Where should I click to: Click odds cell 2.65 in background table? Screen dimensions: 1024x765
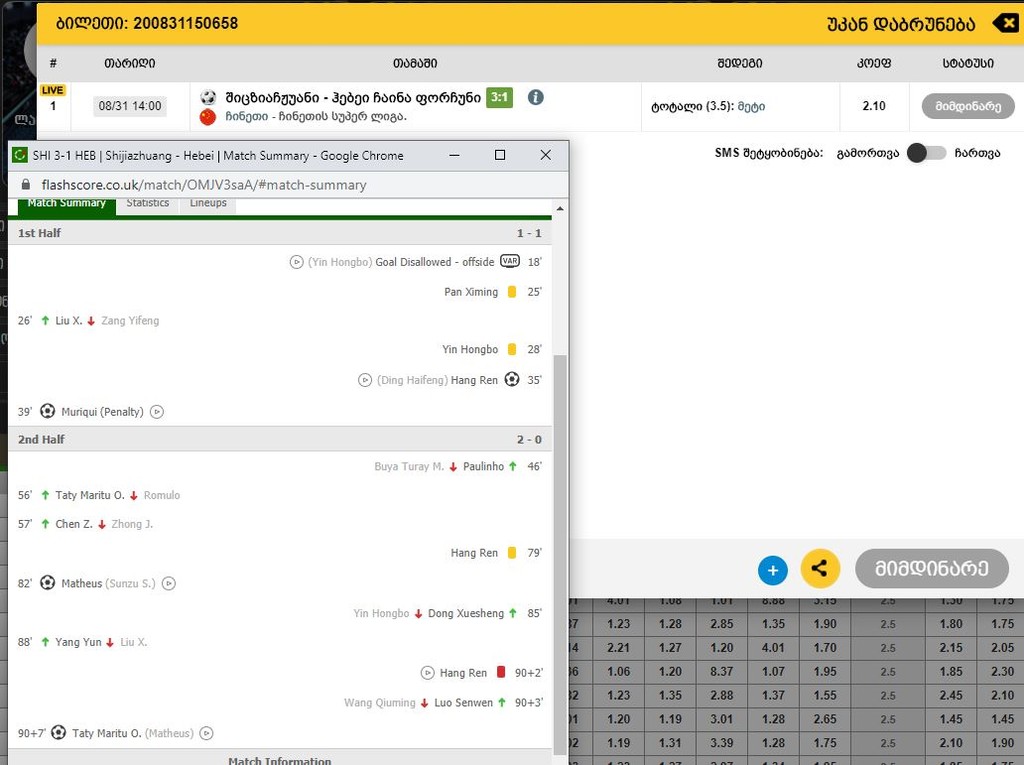(825, 719)
